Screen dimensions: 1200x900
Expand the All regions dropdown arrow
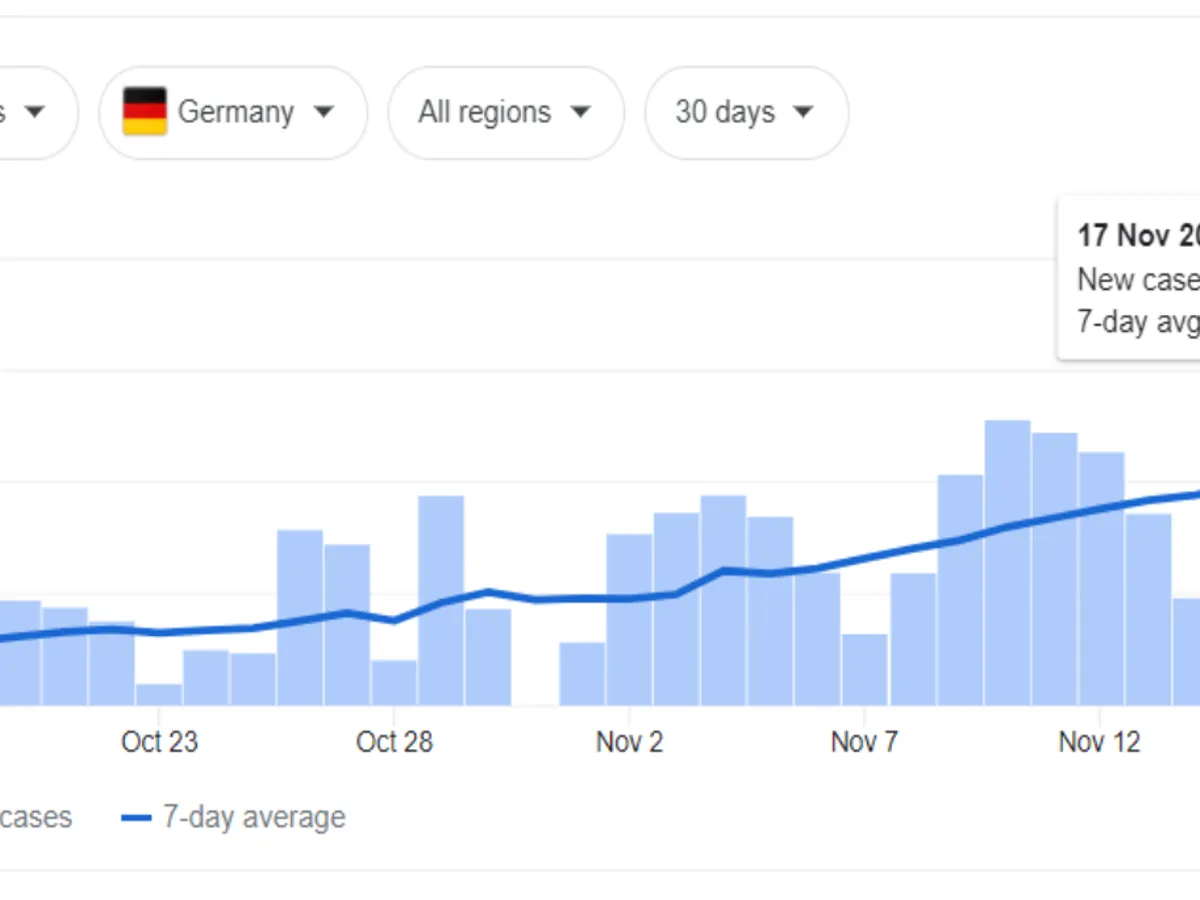coord(580,112)
